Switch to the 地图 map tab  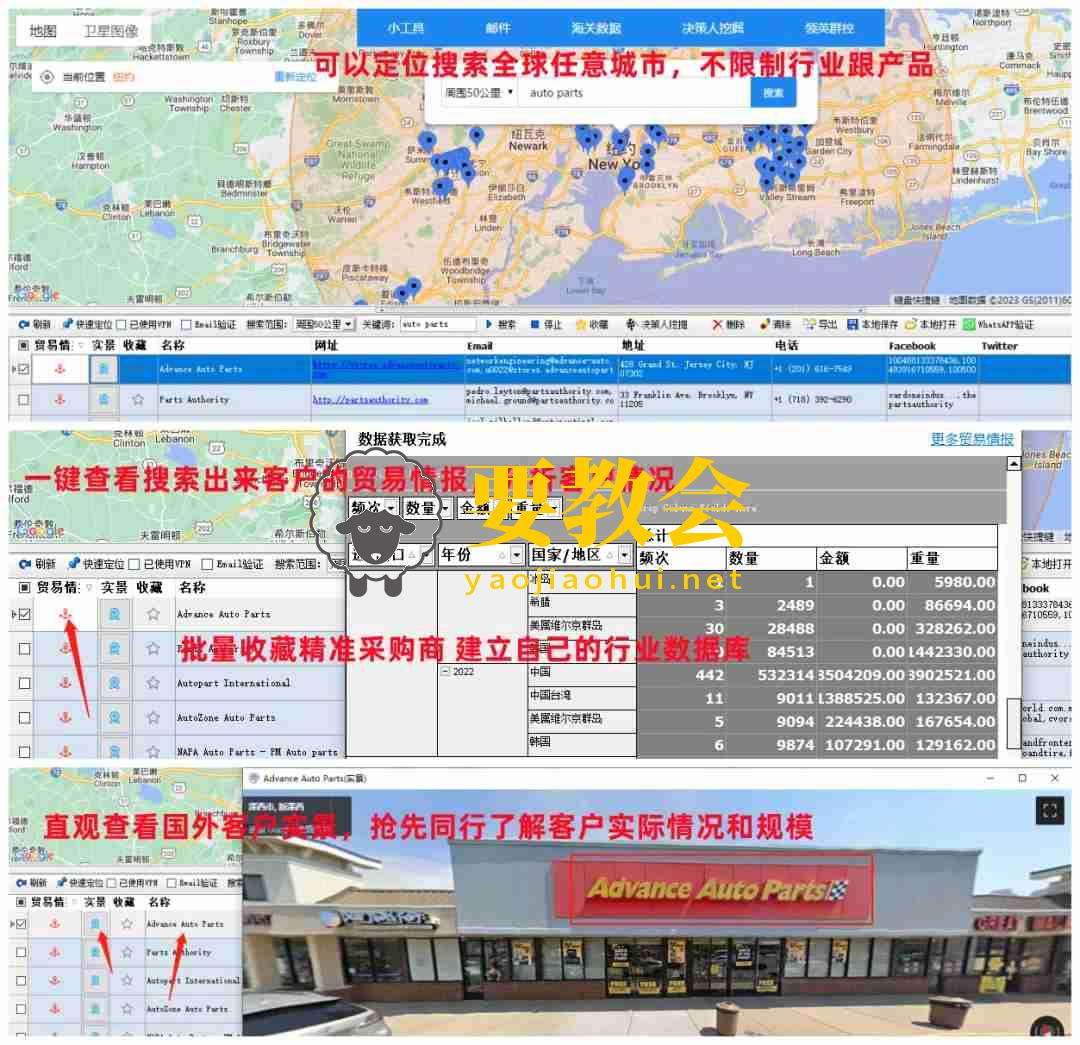click(x=43, y=31)
